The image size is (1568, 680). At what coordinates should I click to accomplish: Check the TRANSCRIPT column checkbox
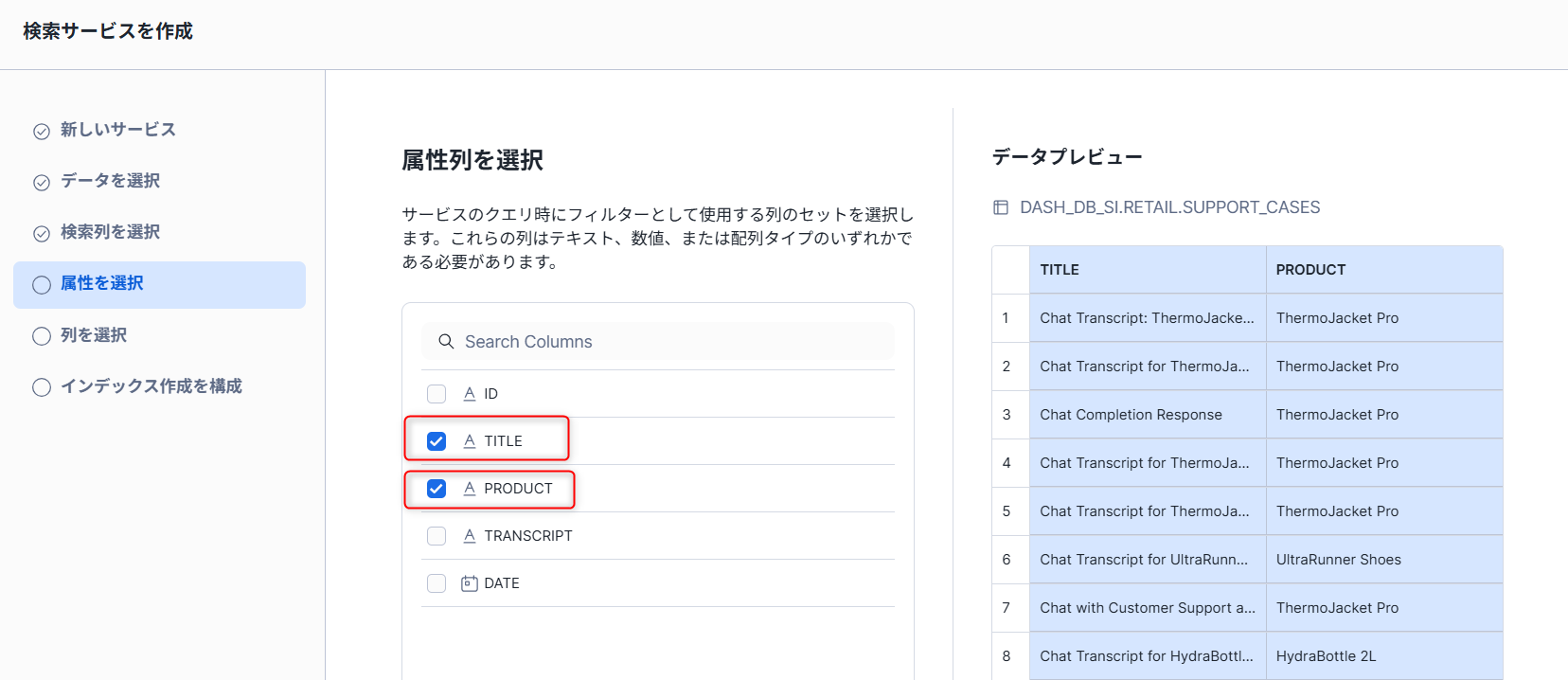click(x=437, y=536)
